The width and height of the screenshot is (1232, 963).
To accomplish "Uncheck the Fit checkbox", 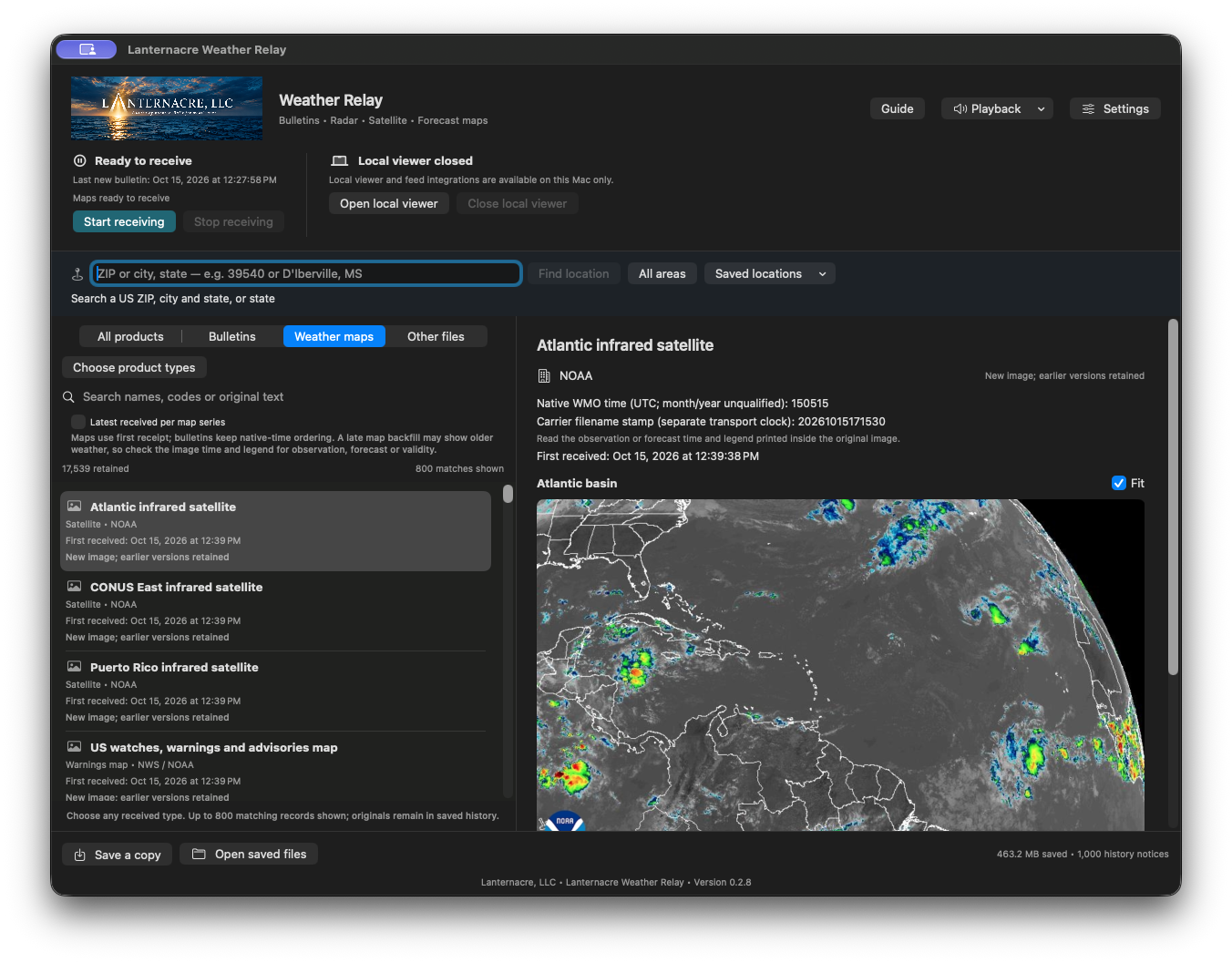I will (1119, 483).
